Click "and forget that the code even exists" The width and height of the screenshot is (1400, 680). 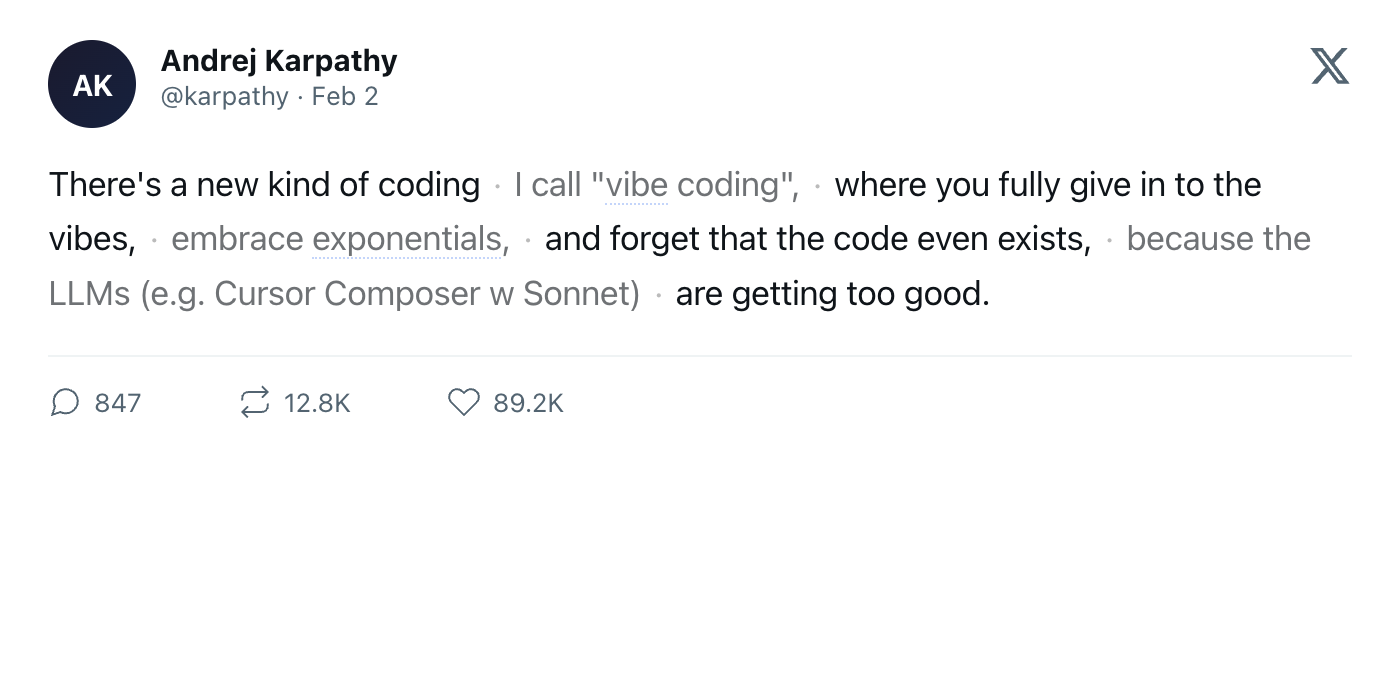pyautogui.click(x=817, y=239)
